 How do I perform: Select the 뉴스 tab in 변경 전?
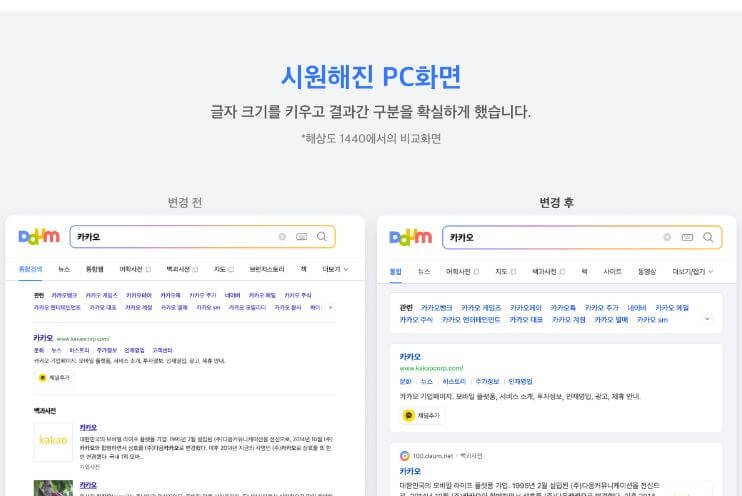pos(64,269)
